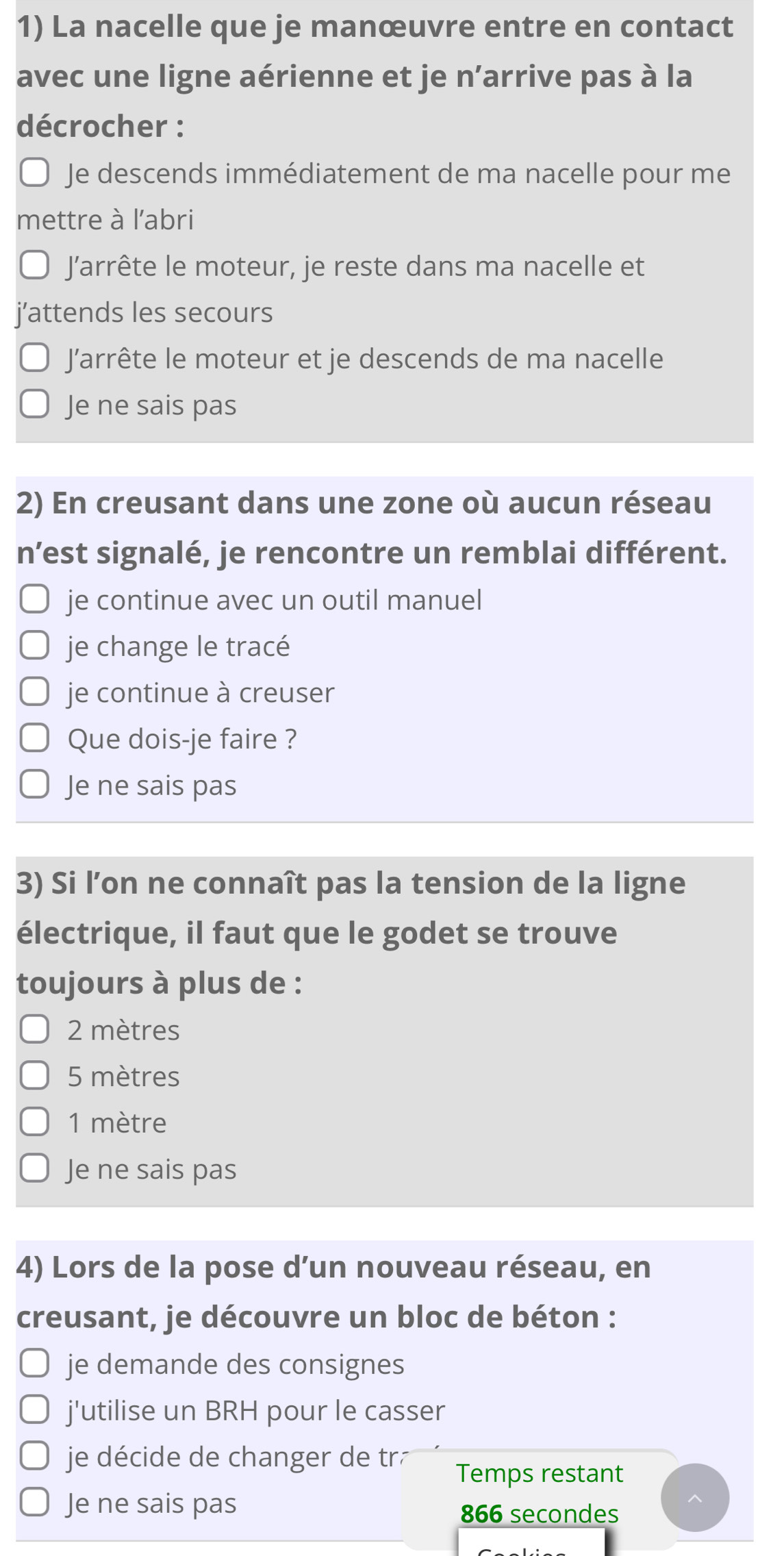Select 'J'arrête le moteur et je descends'

click(x=34, y=359)
